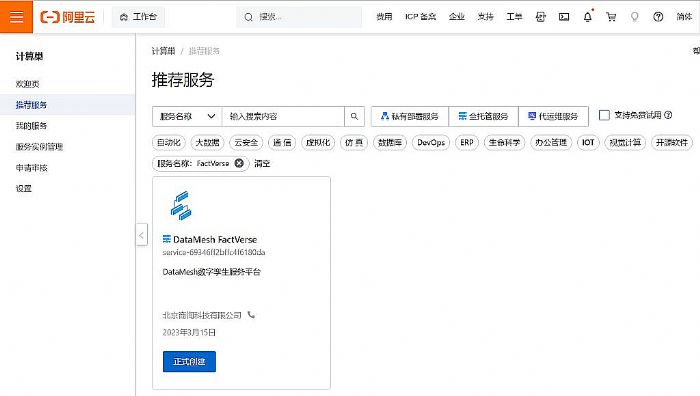
Task: Open the 工单 ticket menu
Action: (514, 17)
